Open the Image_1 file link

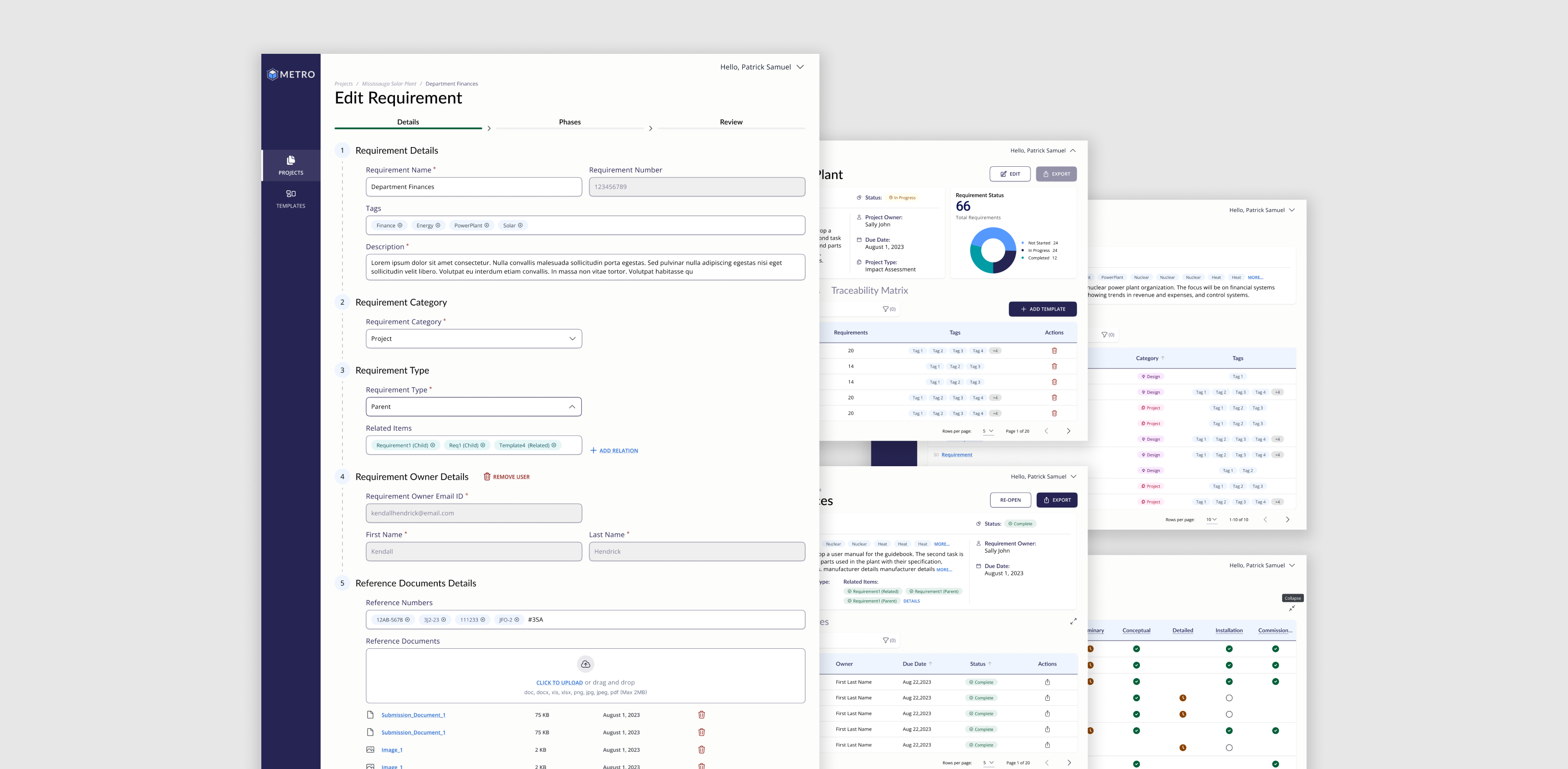(x=392, y=749)
